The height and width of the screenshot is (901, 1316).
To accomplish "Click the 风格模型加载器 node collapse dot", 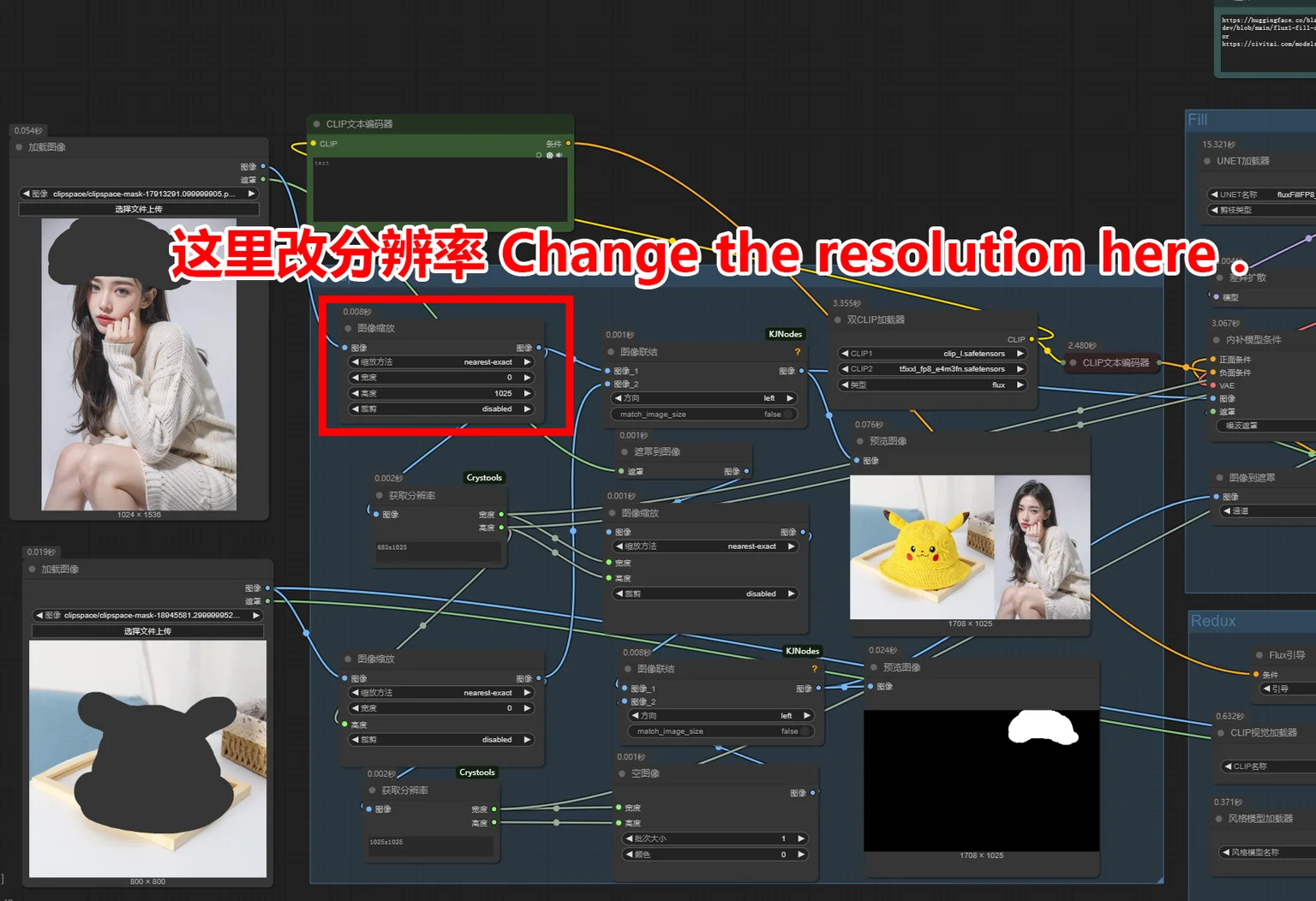I will pyautogui.click(x=1219, y=819).
